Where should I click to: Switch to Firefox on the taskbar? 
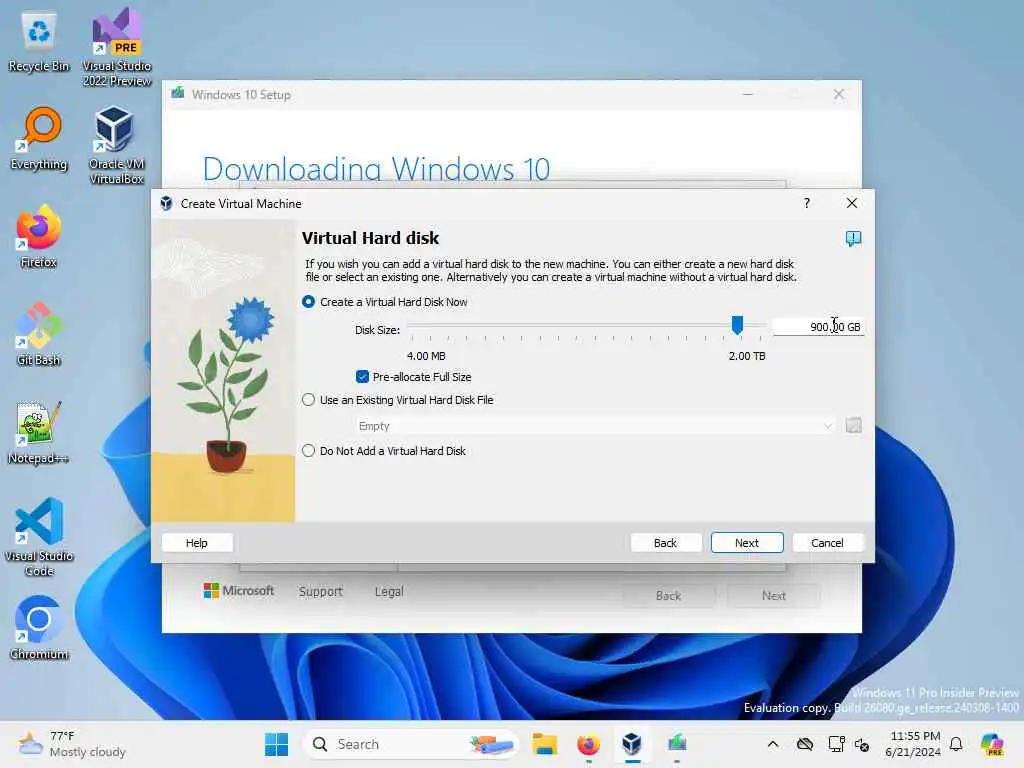coord(588,744)
